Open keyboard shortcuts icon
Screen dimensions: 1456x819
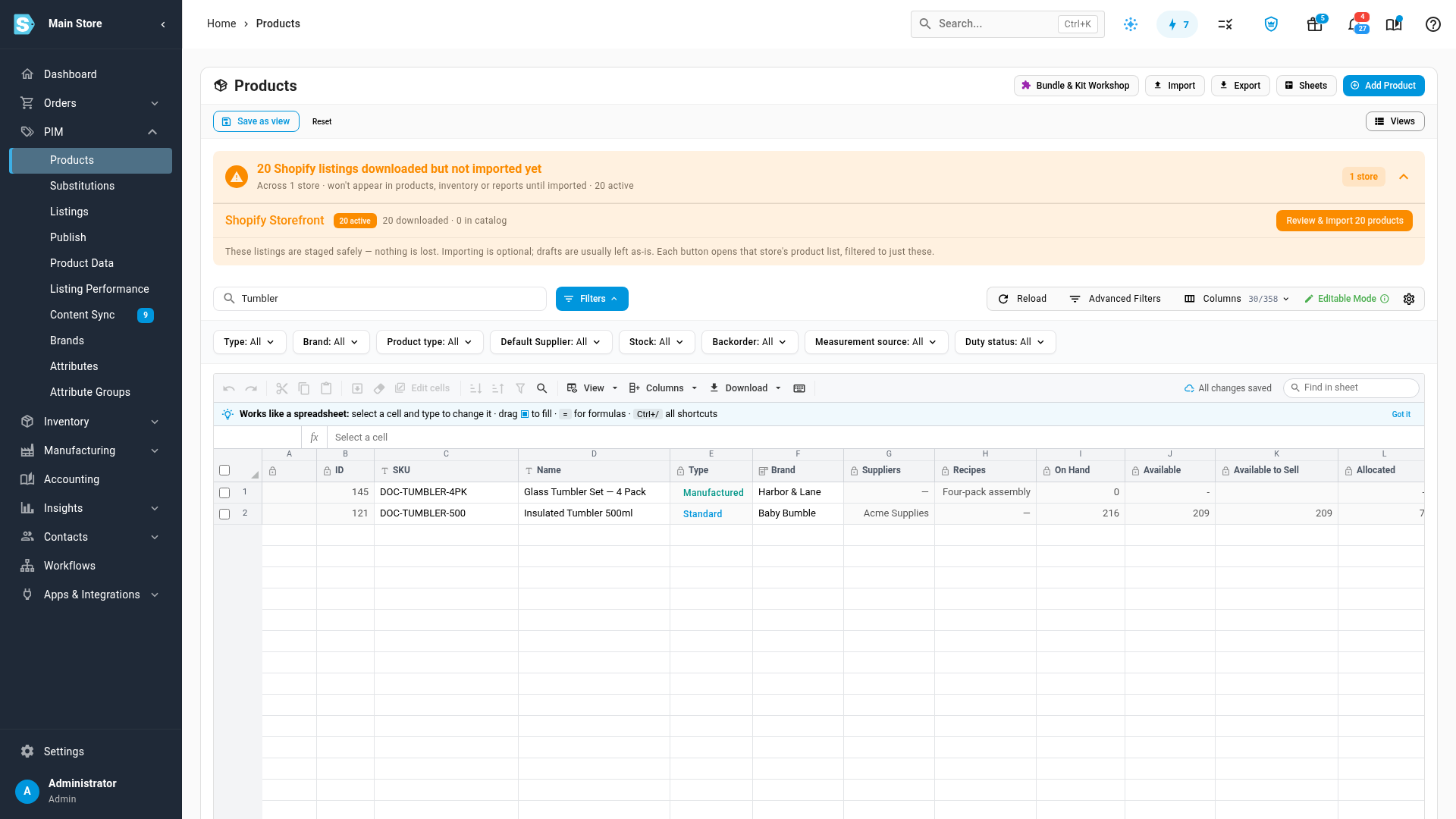pyautogui.click(x=799, y=388)
